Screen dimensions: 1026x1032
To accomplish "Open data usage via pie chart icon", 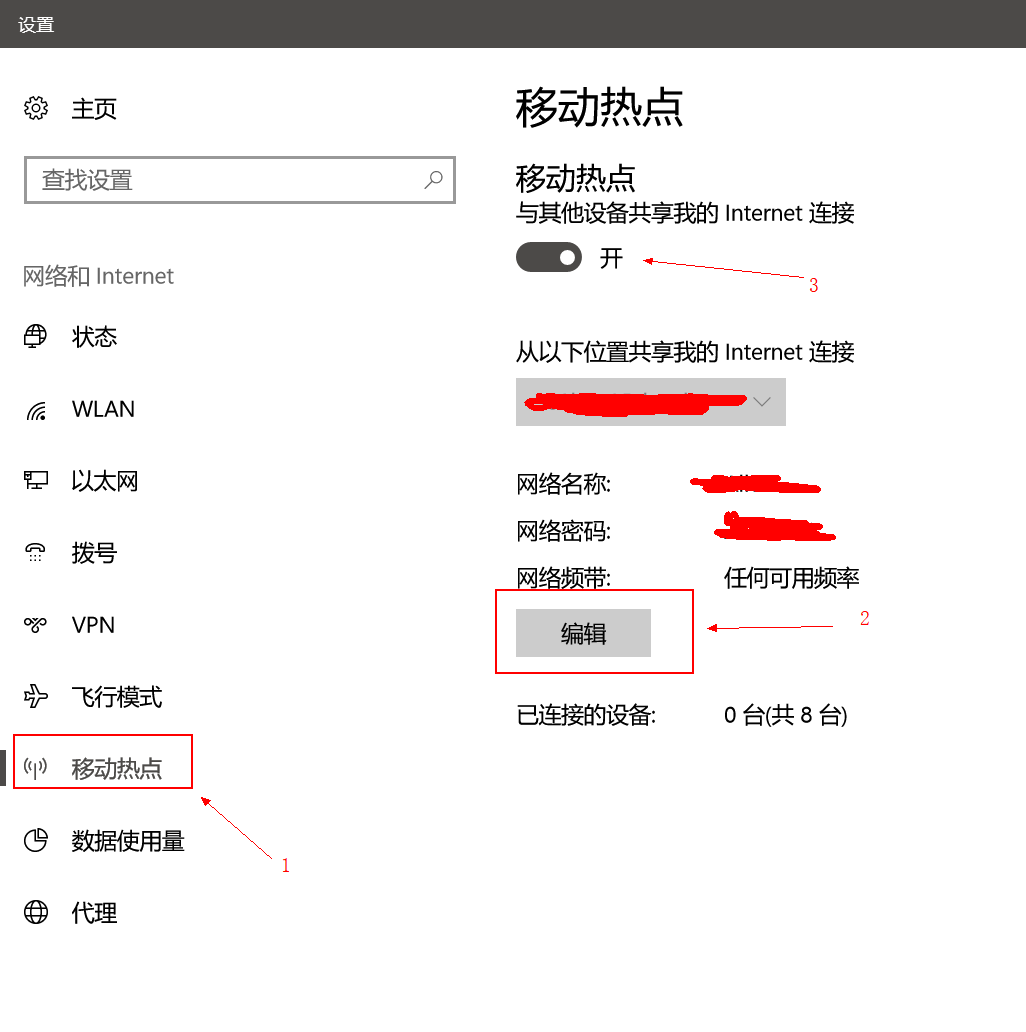I will [x=36, y=841].
